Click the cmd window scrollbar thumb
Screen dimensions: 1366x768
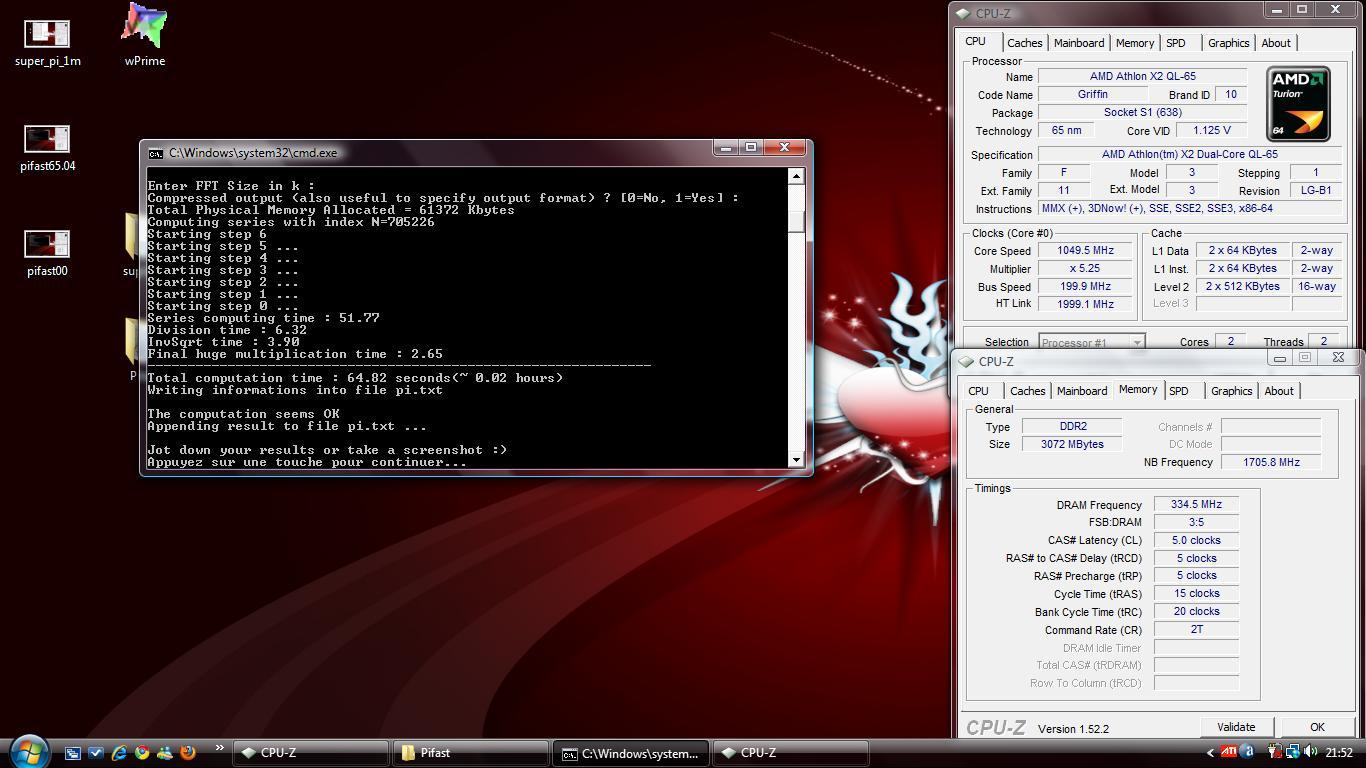click(796, 222)
